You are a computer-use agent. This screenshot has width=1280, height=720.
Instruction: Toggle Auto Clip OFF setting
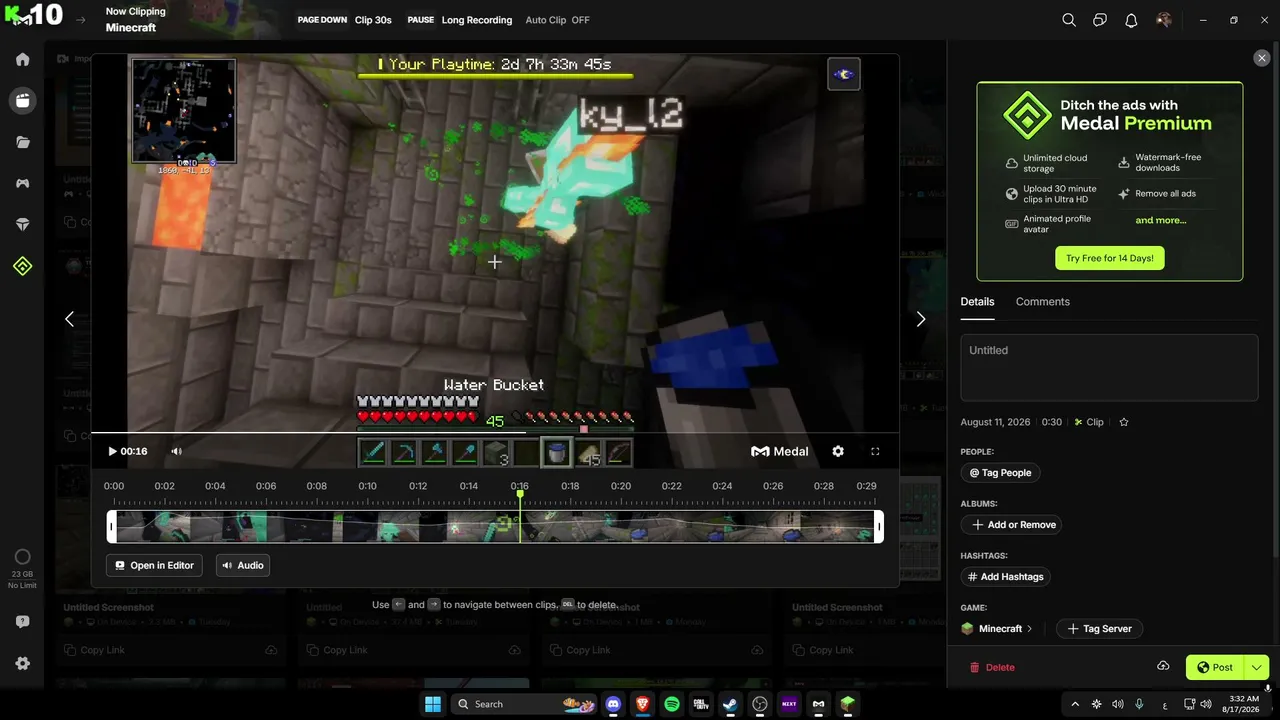[557, 20]
